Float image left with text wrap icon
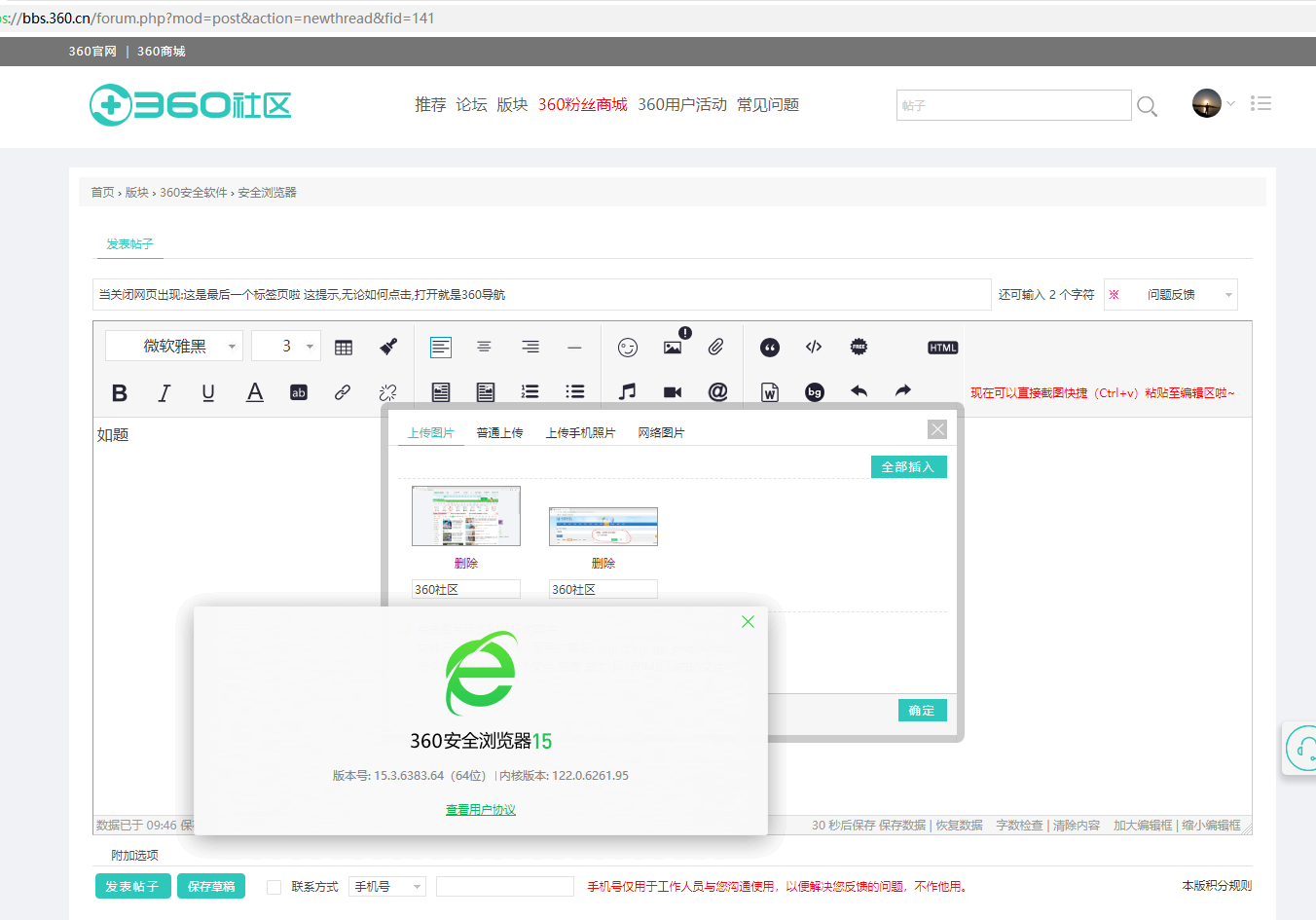The image size is (1316, 920). pyautogui.click(x=441, y=392)
